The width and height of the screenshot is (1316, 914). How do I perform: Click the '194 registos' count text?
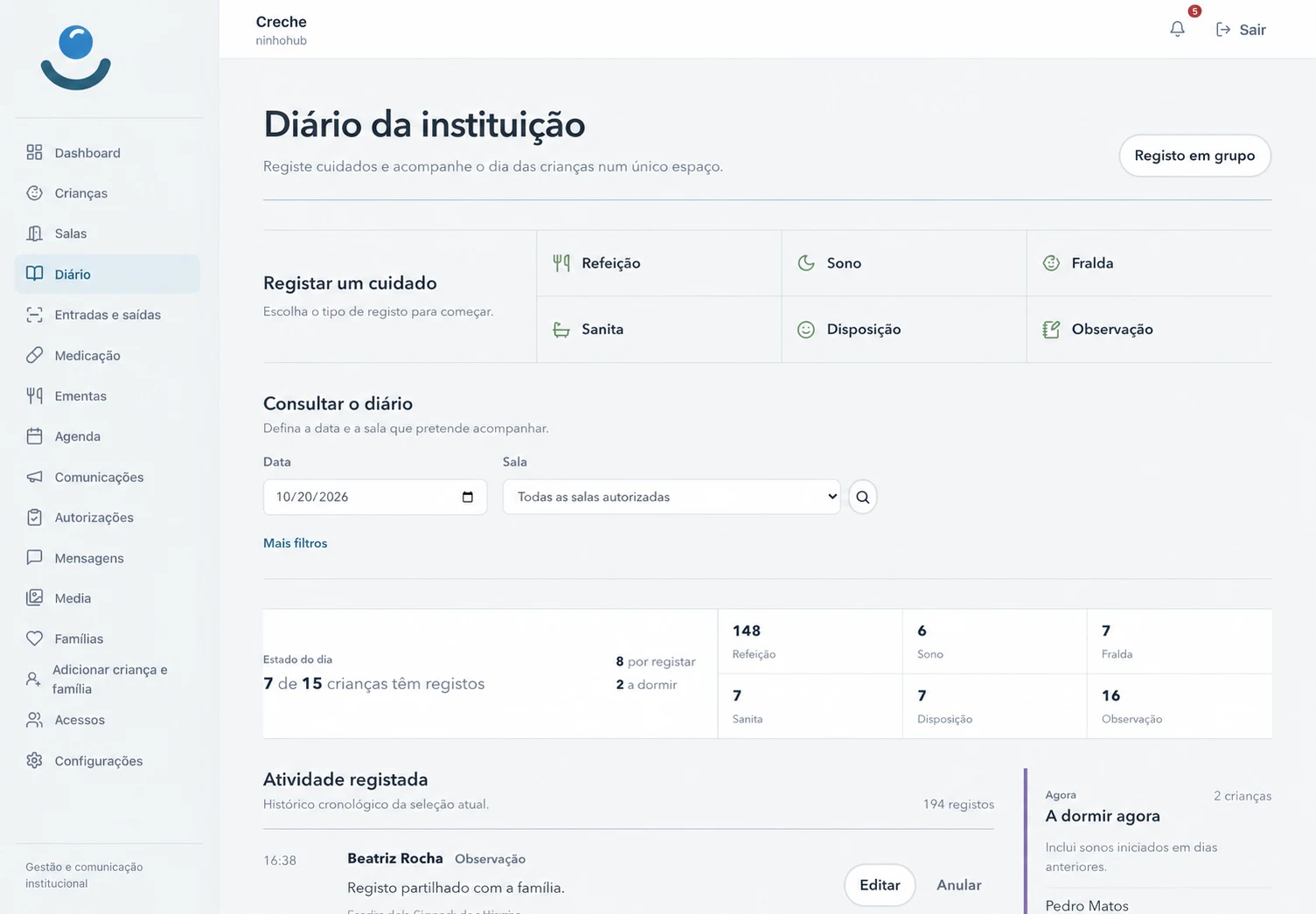tap(958, 805)
